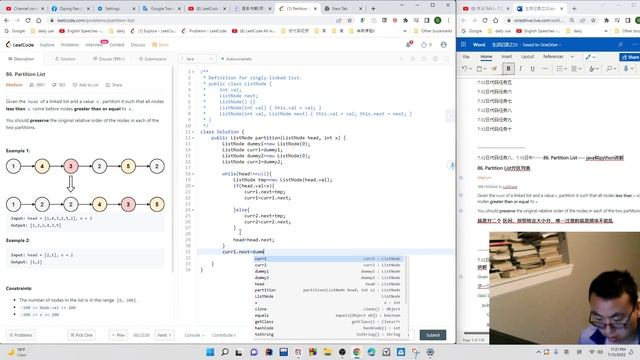Open LeetCode notifications bell
The width and height of the screenshot is (640, 360).
click(x=409, y=44)
